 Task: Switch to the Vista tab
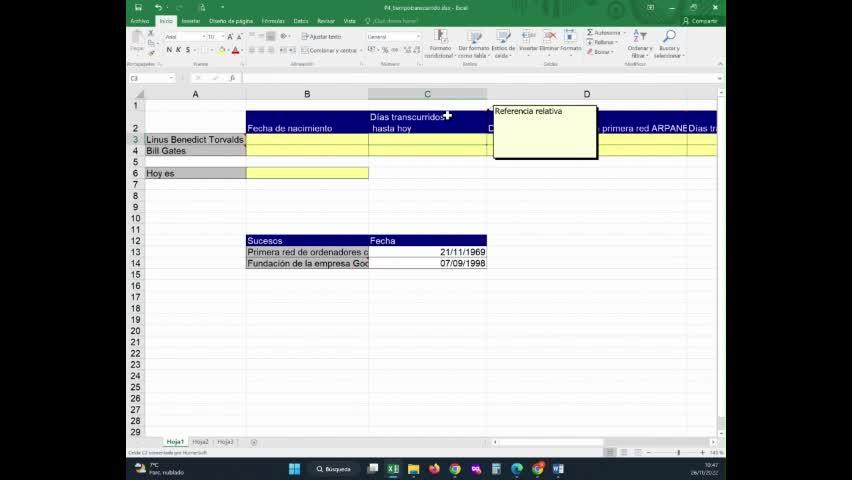[349, 21]
